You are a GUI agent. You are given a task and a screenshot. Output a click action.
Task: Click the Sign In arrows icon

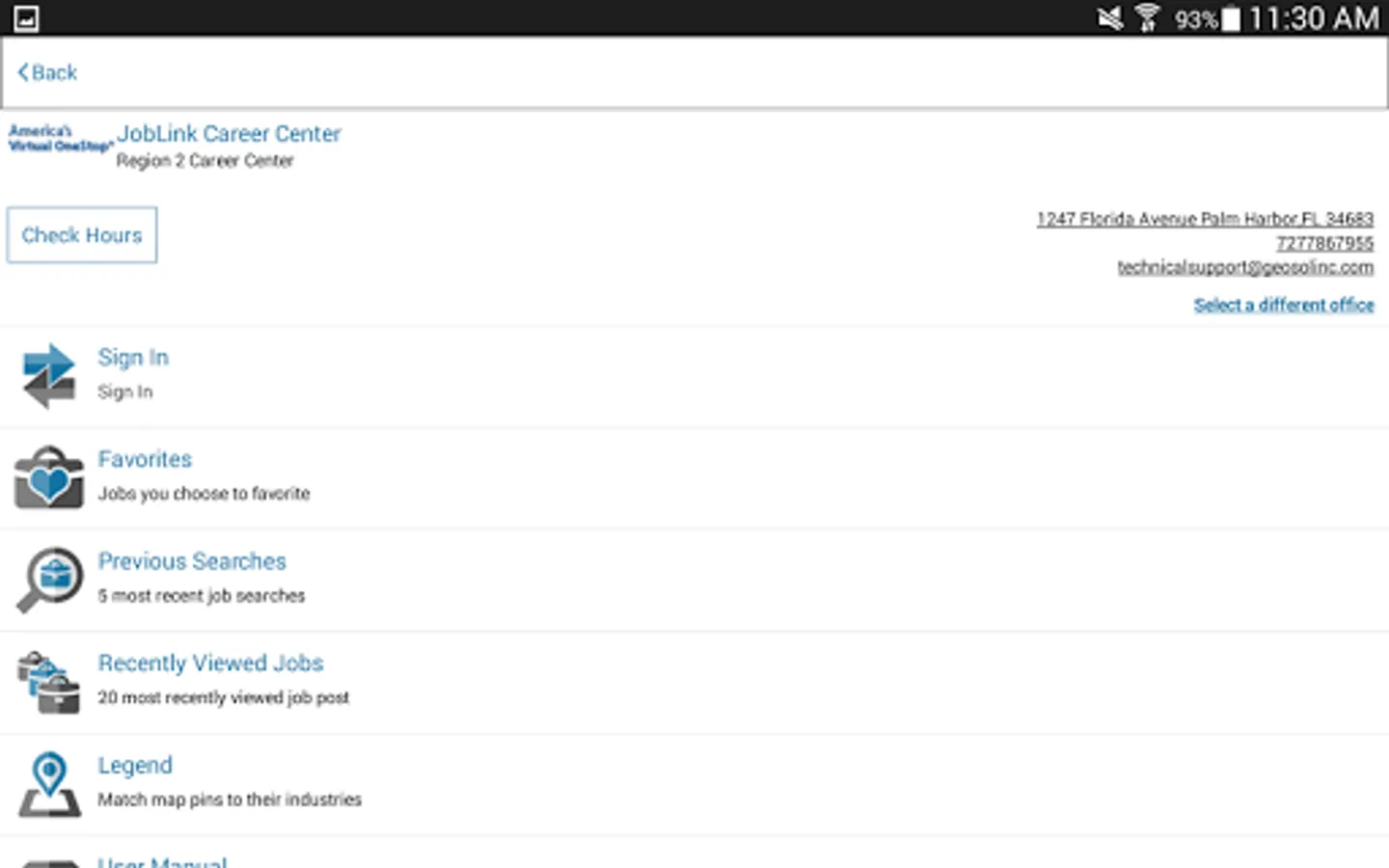tap(48, 376)
